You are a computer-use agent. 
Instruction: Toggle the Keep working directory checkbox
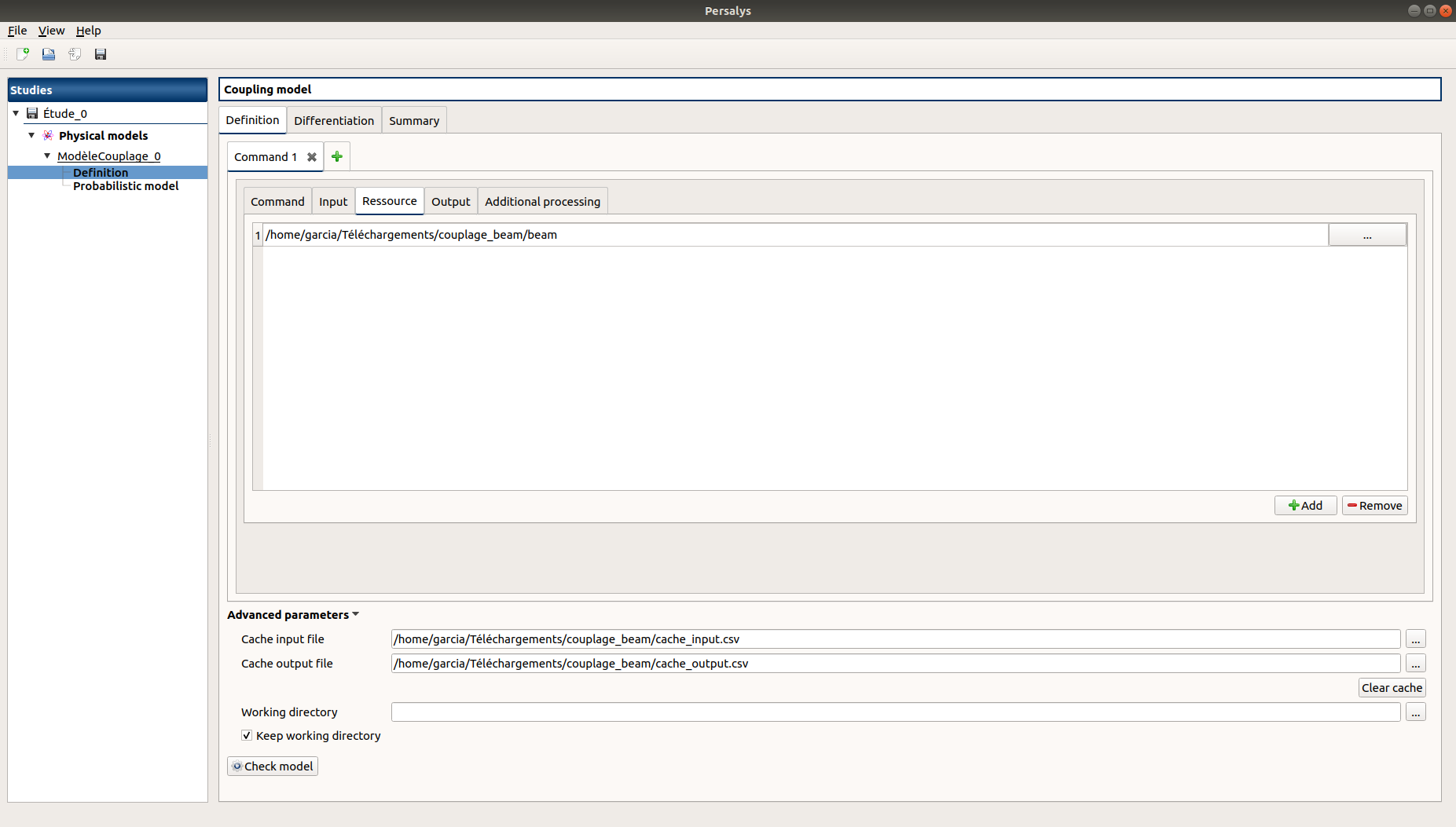[x=247, y=735]
